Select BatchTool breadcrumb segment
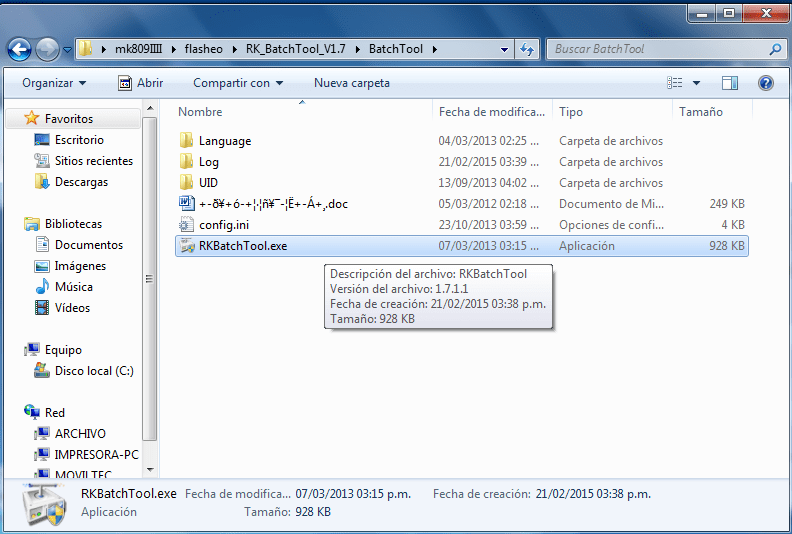This screenshot has width=792, height=534. 395,49
